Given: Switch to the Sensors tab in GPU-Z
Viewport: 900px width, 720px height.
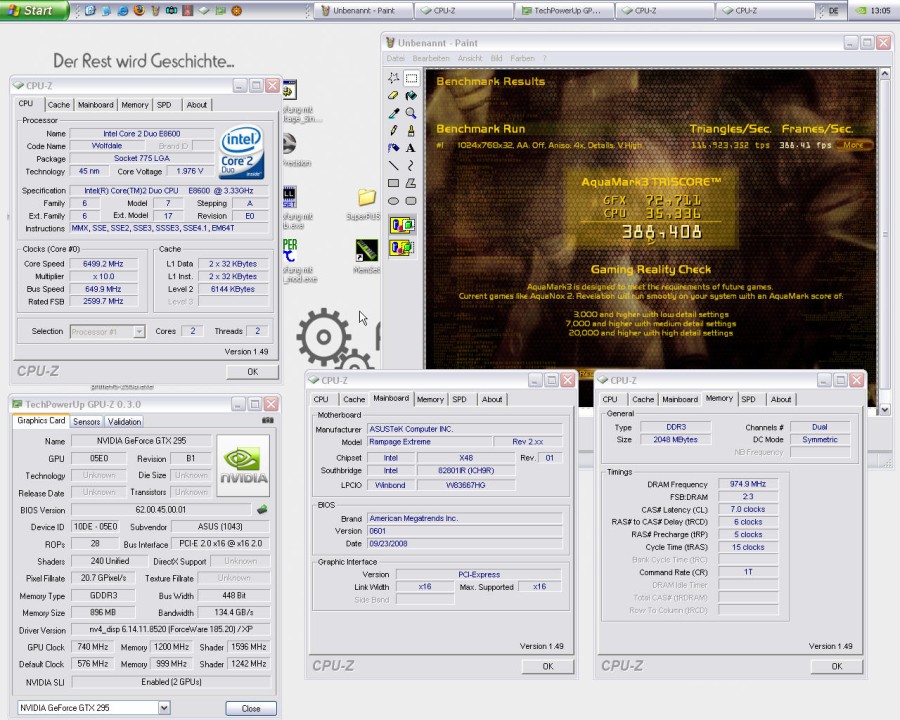Looking at the screenshot, I should tap(87, 421).
